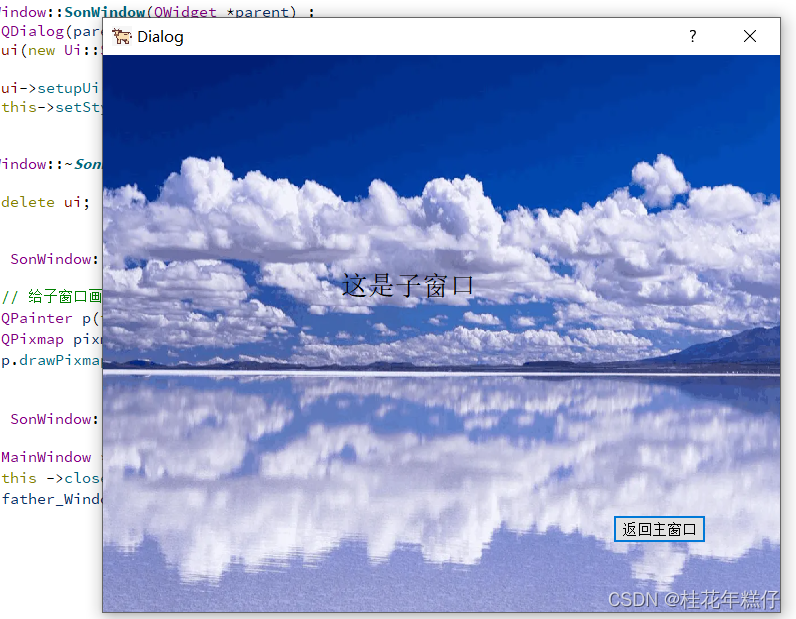
Task: Click 'delete ui;' in the code editor
Action: pos(46,202)
